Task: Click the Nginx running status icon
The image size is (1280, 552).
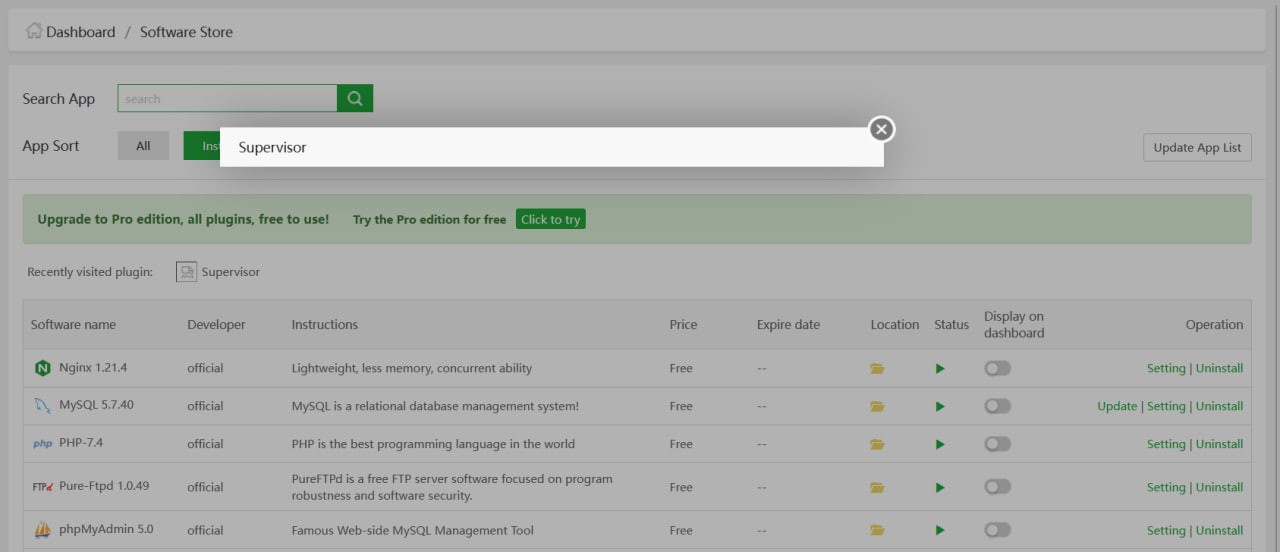Action: (940, 369)
